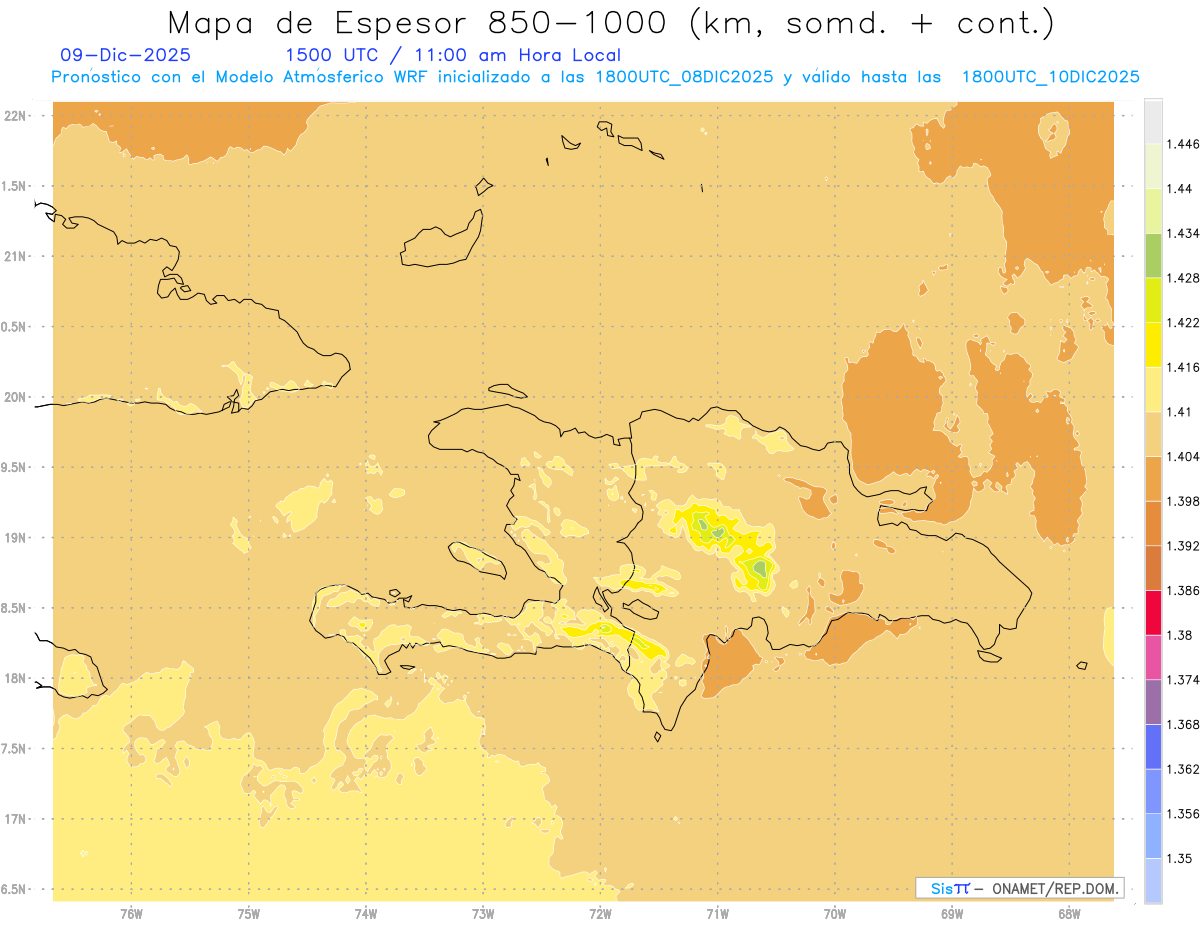Click the light orange swatch between 1.398 and 1.404

(1153, 479)
